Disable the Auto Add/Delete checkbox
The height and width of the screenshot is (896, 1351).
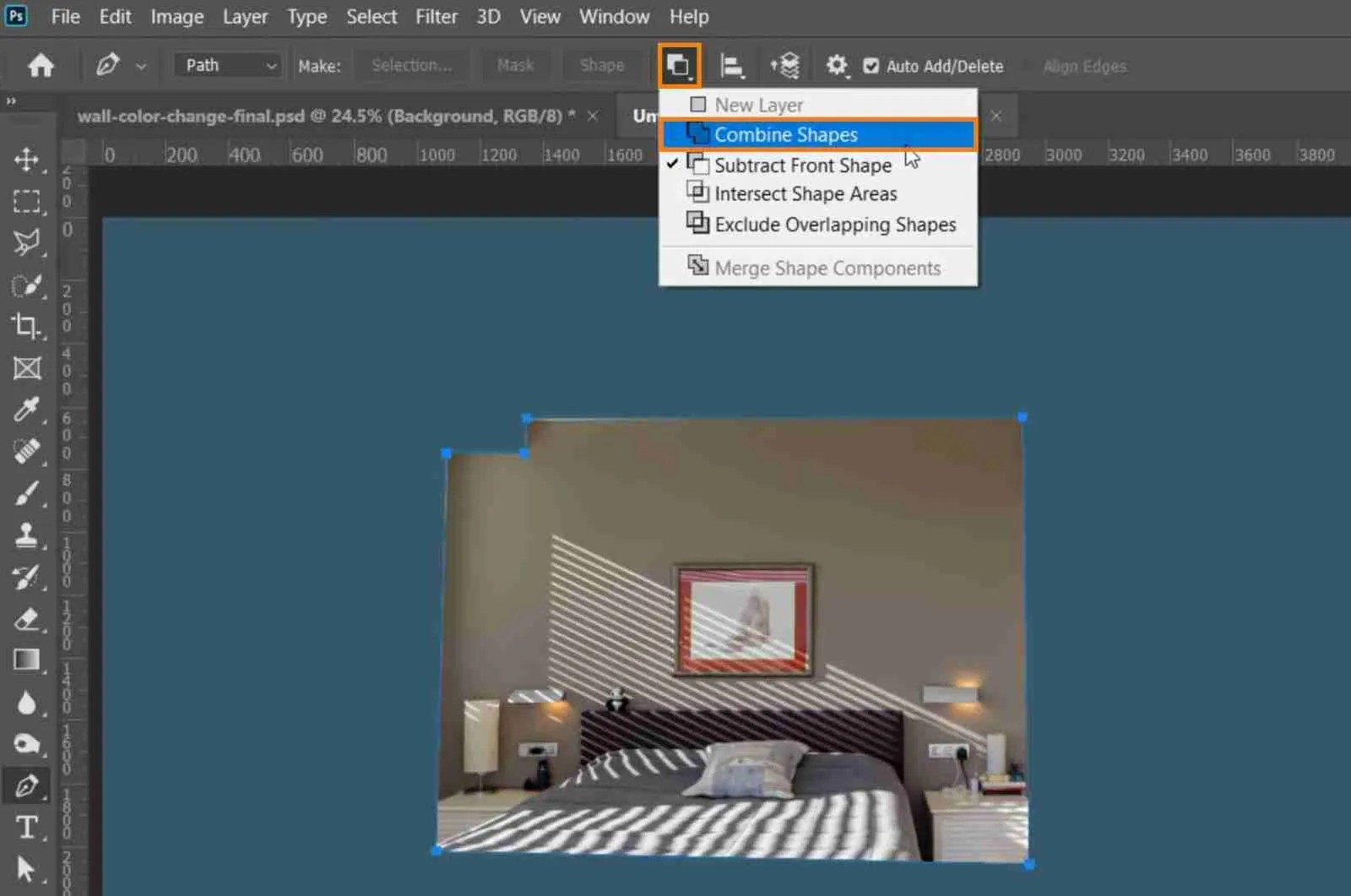[871, 65]
